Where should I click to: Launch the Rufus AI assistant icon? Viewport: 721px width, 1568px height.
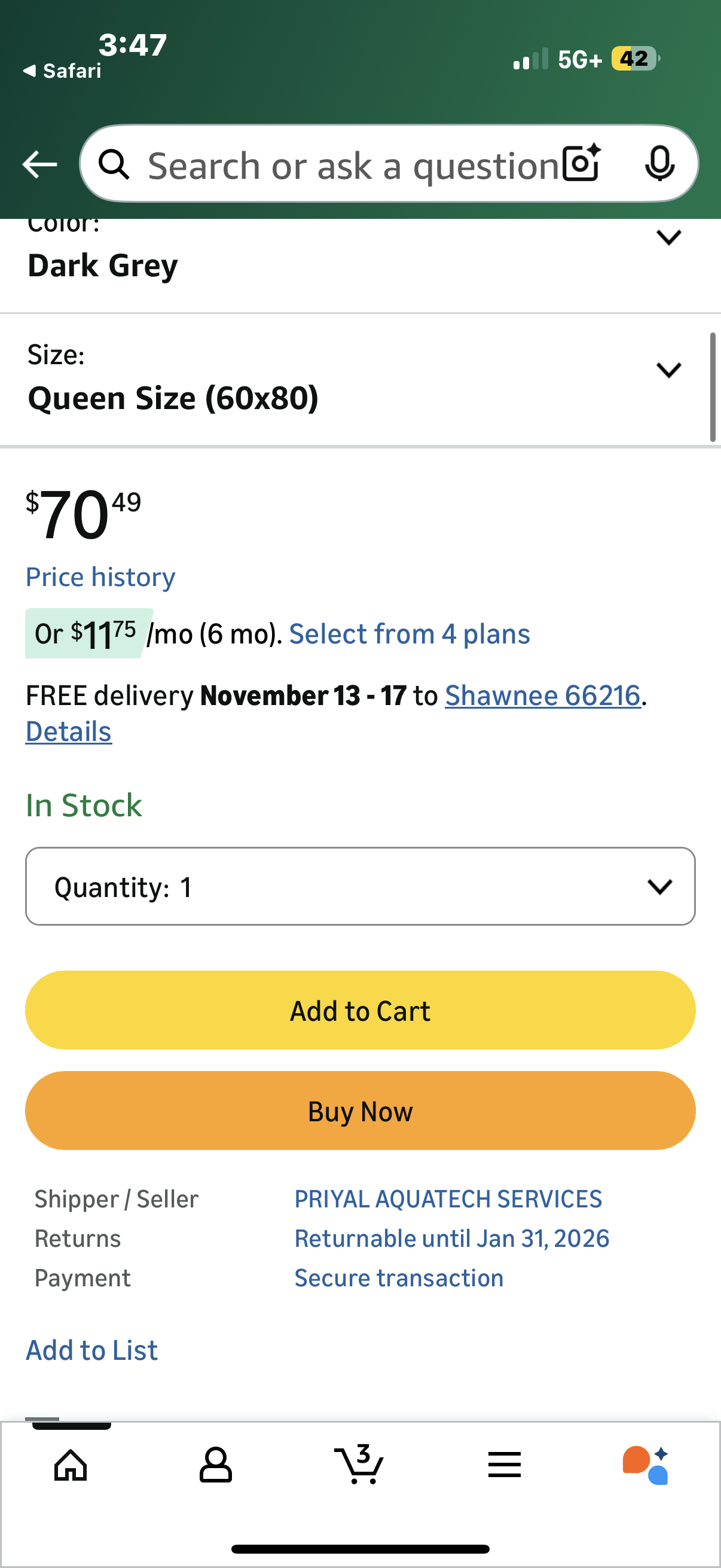pyautogui.click(x=646, y=1465)
